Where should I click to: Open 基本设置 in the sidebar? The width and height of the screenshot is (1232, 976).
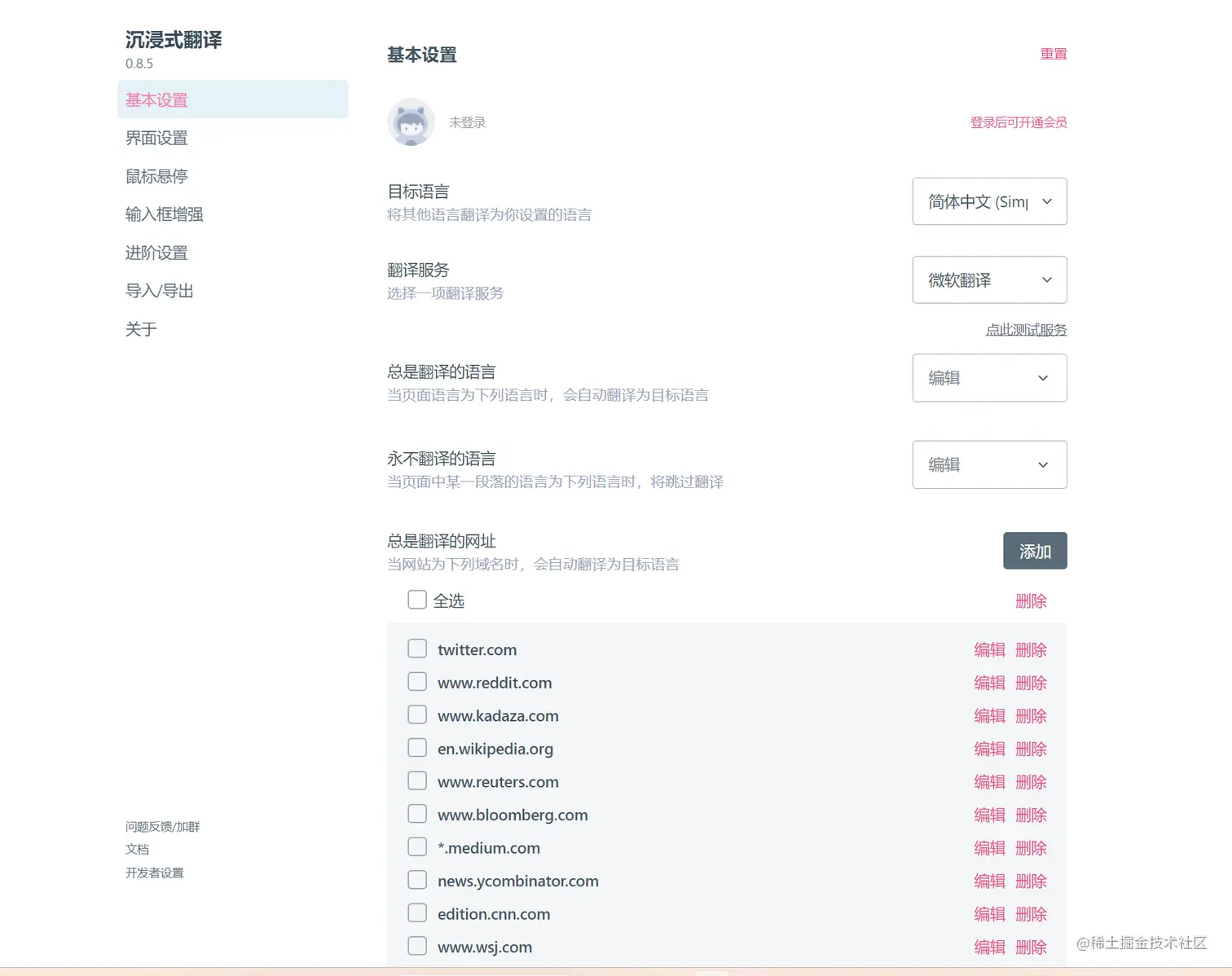coord(233,99)
